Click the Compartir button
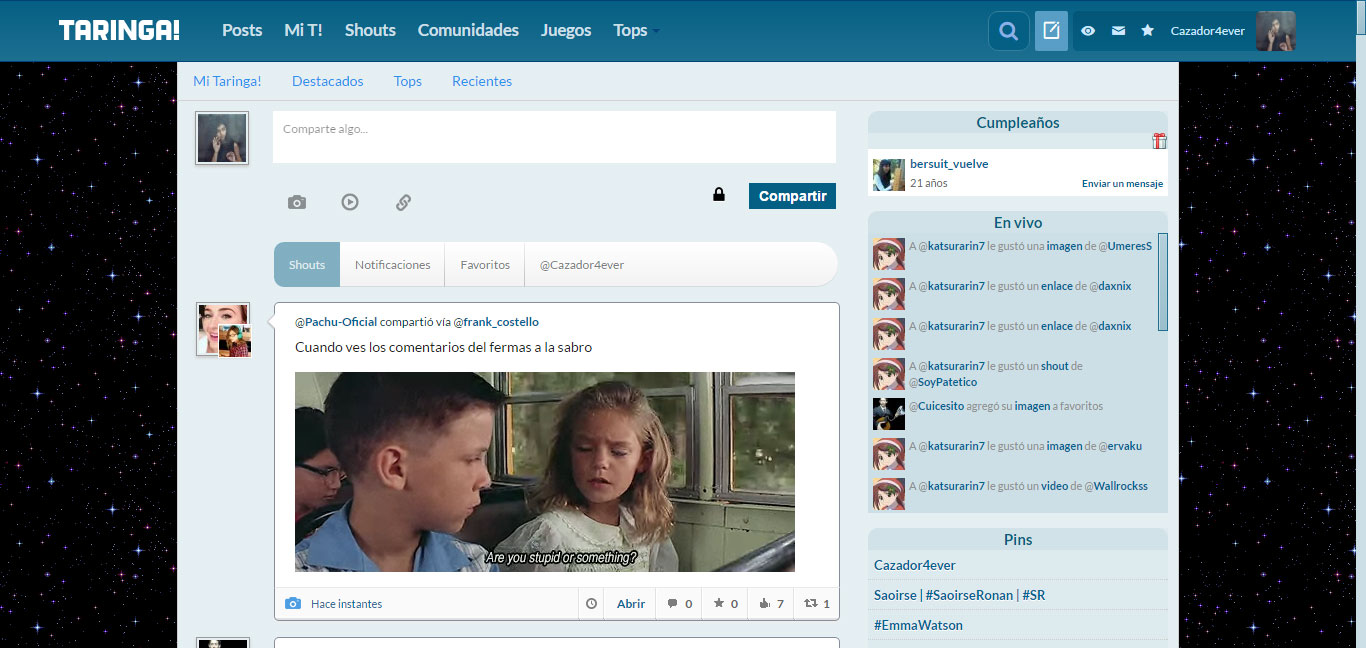 tap(792, 196)
